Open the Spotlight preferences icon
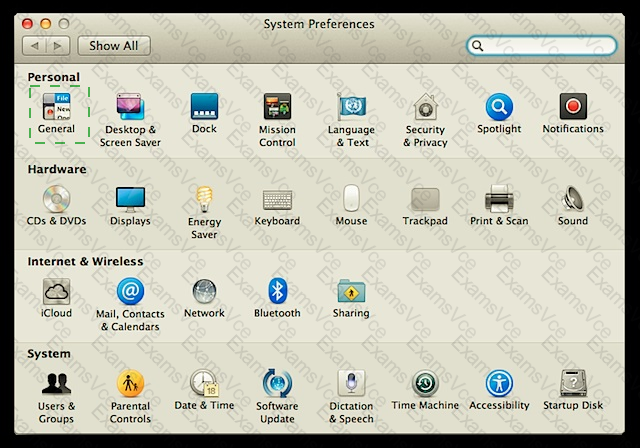This screenshot has height=448, width=640. click(499, 107)
